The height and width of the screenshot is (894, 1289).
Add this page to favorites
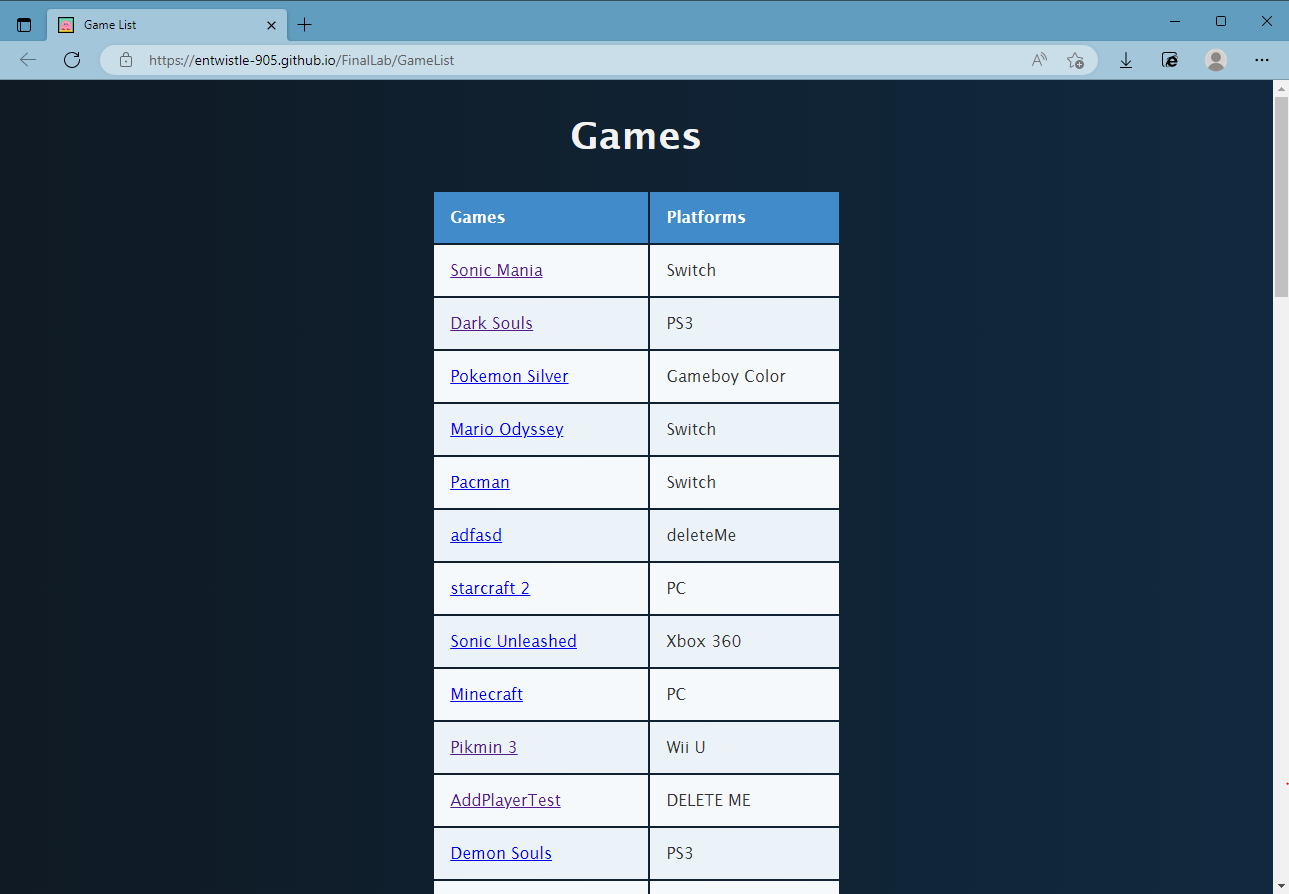click(x=1075, y=60)
